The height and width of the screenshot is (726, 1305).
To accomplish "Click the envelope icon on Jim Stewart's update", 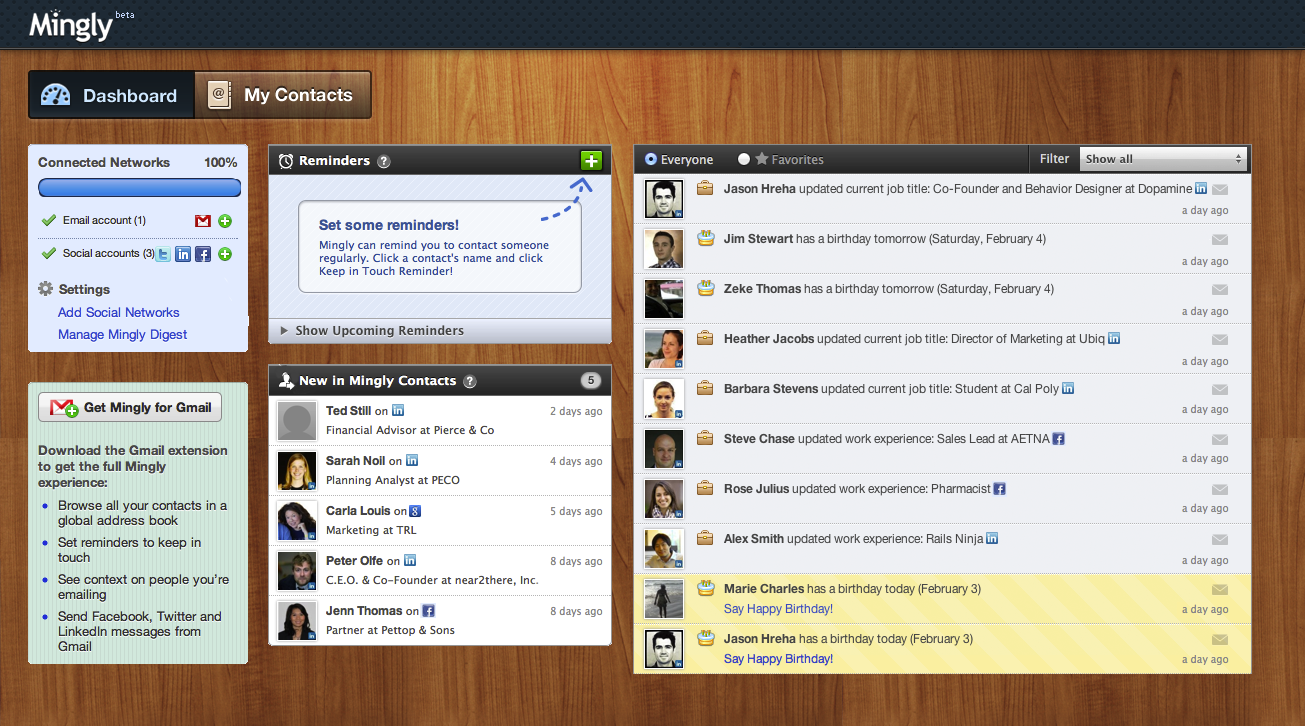I will point(1219,240).
